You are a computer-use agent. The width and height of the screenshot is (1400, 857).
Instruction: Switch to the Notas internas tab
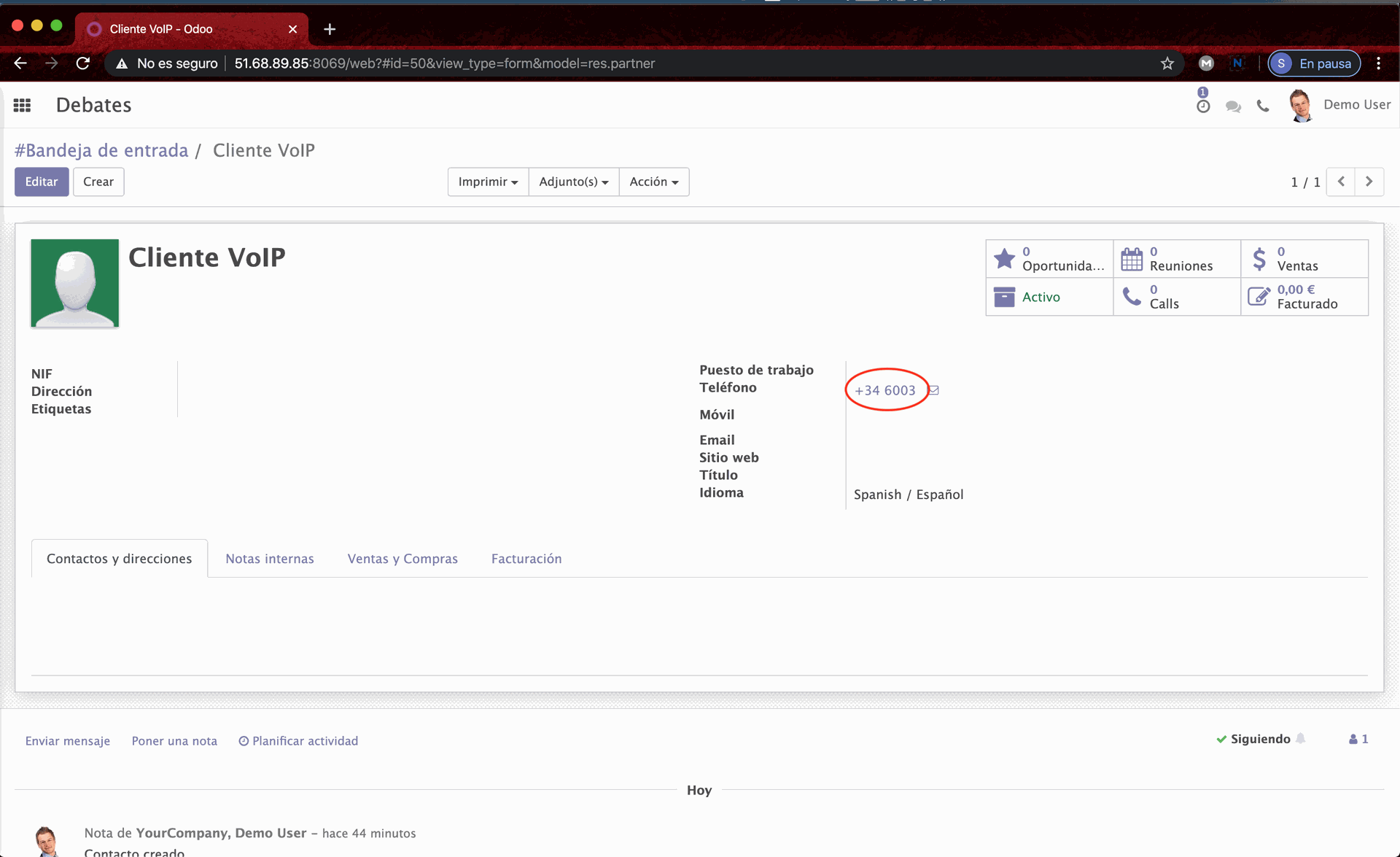tap(270, 559)
